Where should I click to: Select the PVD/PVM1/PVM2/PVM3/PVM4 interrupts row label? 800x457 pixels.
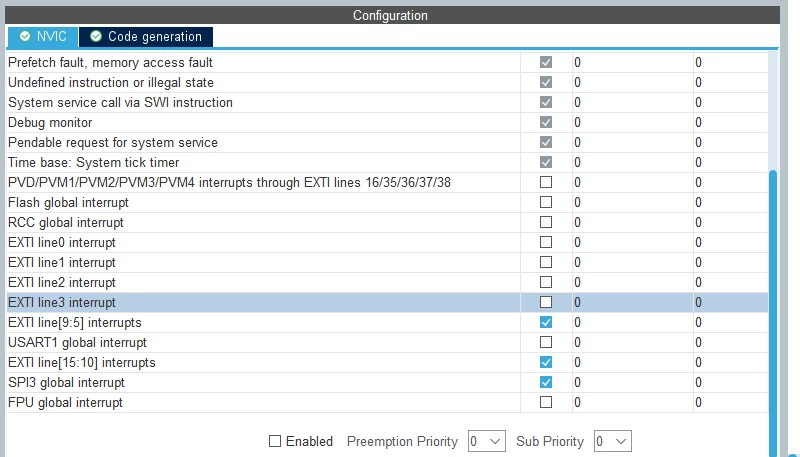229,182
